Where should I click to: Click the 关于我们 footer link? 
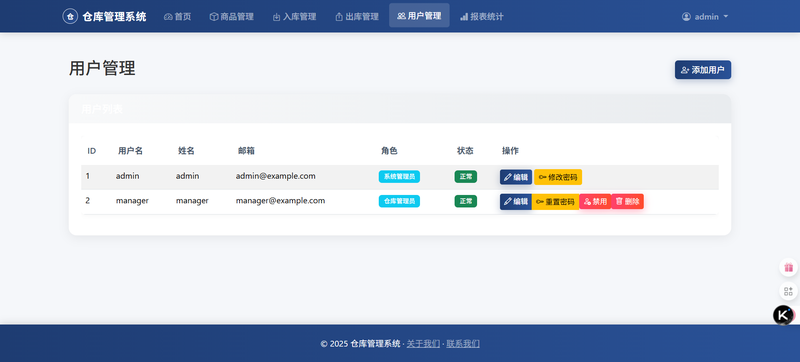tap(423, 344)
